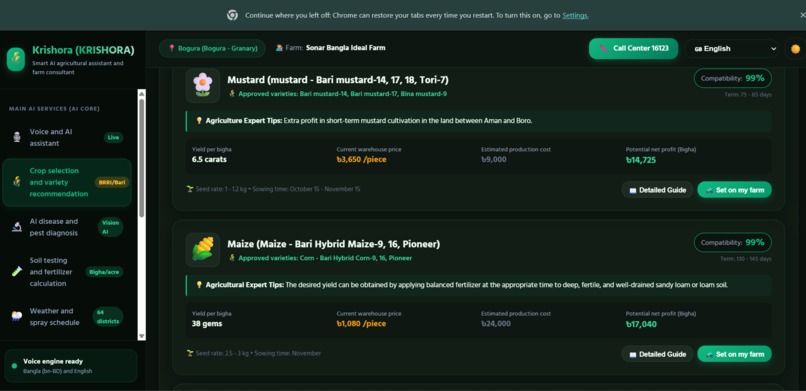Follow the Settings link in Chrome banner
This screenshot has height=391, width=806.
pyautogui.click(x=575, y=15)
